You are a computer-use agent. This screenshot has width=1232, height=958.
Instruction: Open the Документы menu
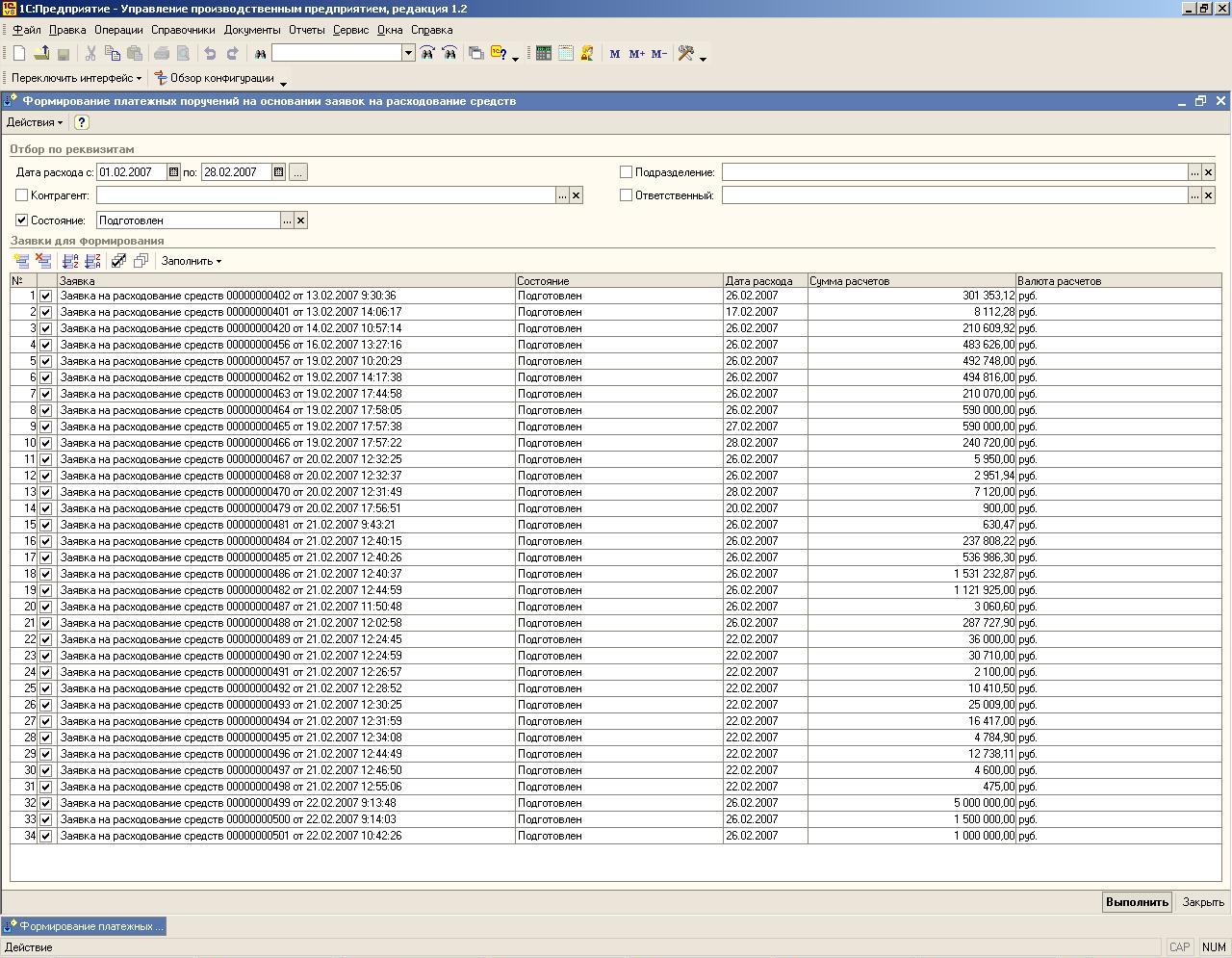(x=252, y=30)
